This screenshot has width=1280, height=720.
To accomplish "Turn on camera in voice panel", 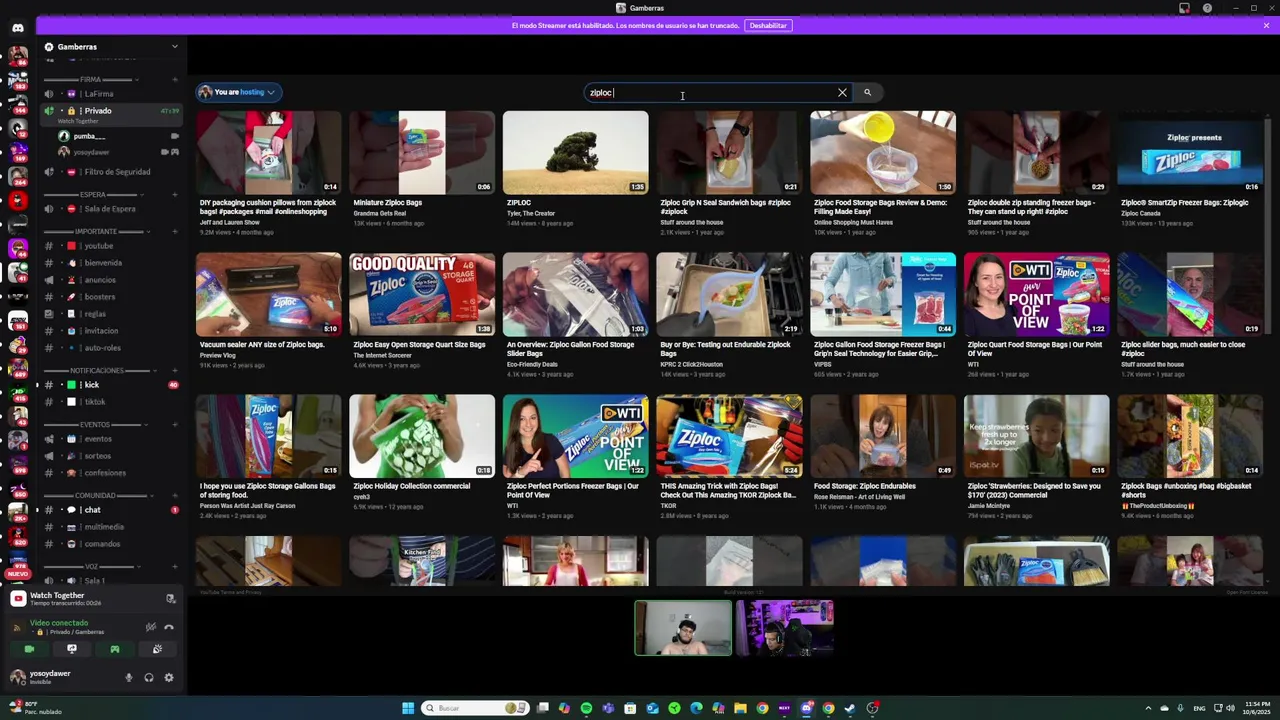I will pyautogui.click(x=29, y=649).
